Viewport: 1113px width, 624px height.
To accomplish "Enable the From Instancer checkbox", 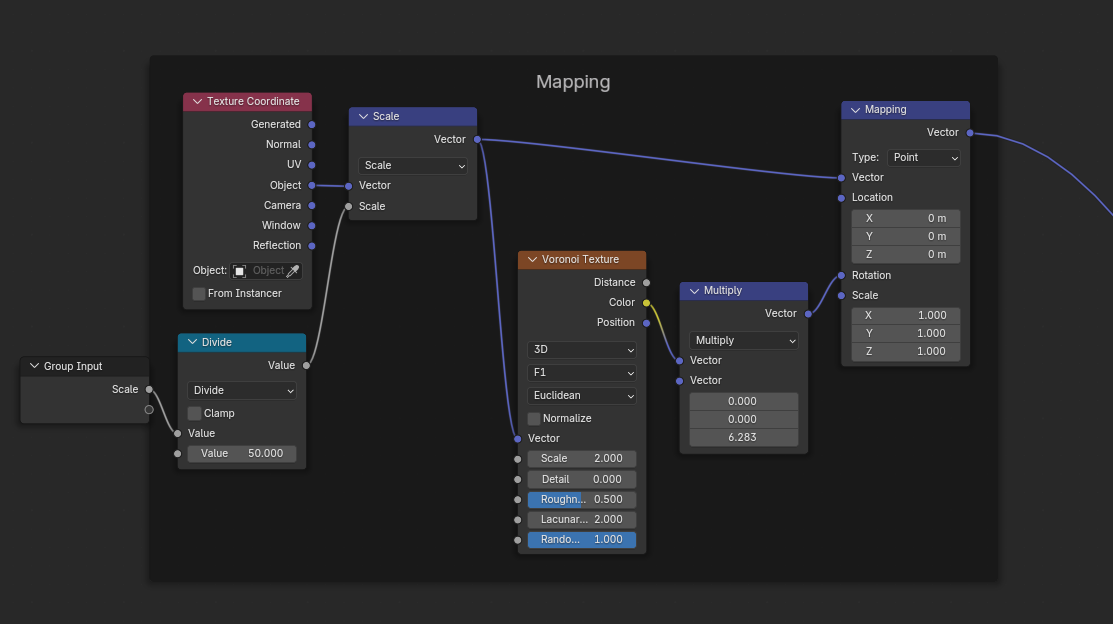I will pos(199,294).
